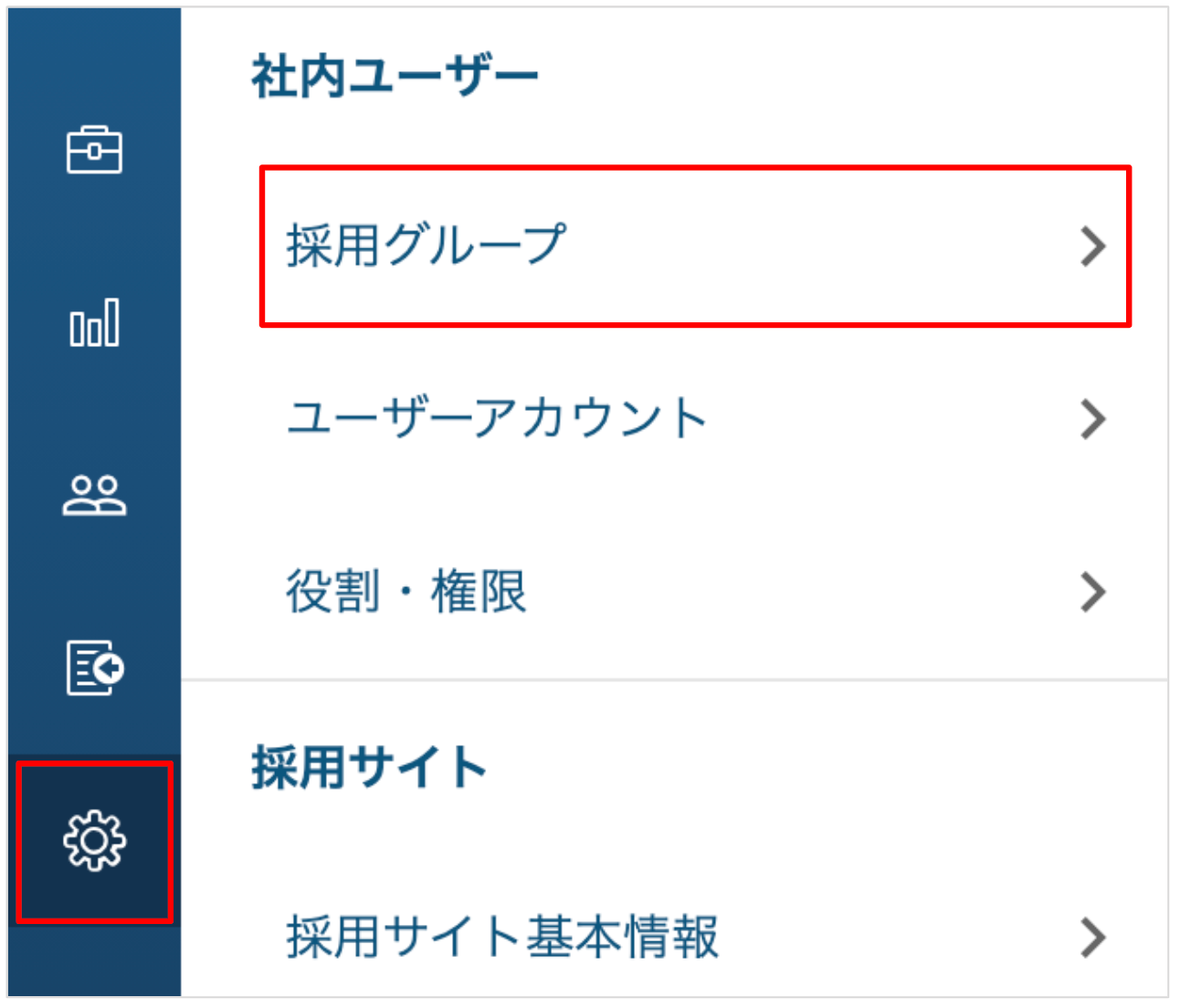Open the gear settings icon
The width and height of the screenshot is (1180, 1008).
(x=94, y=840)
